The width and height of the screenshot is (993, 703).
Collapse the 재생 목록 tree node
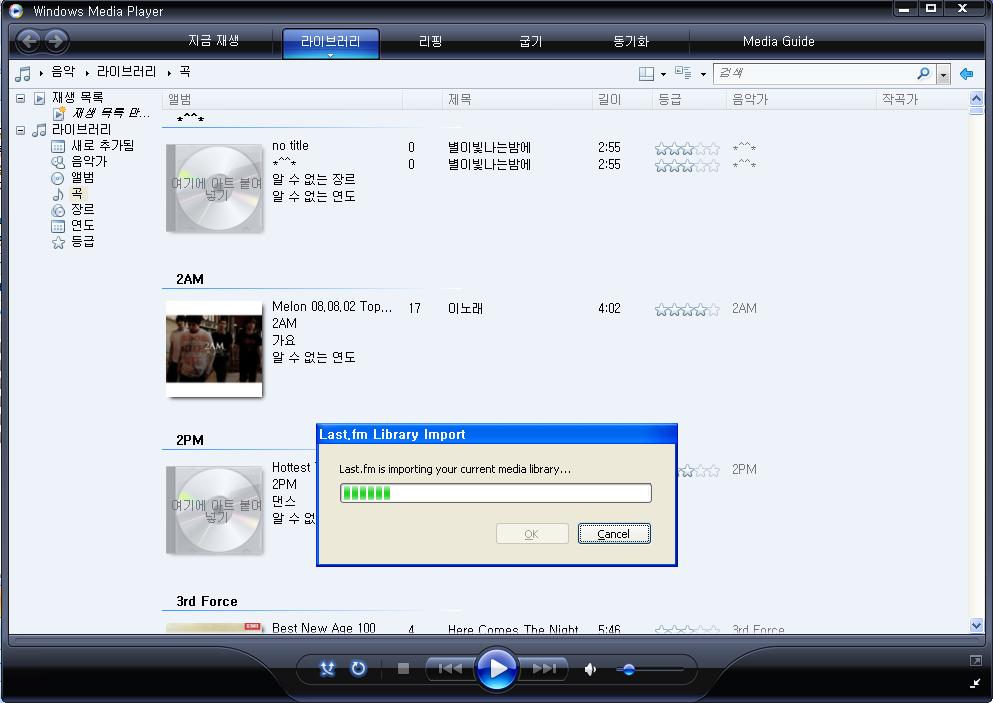click(x=21, y=98)
